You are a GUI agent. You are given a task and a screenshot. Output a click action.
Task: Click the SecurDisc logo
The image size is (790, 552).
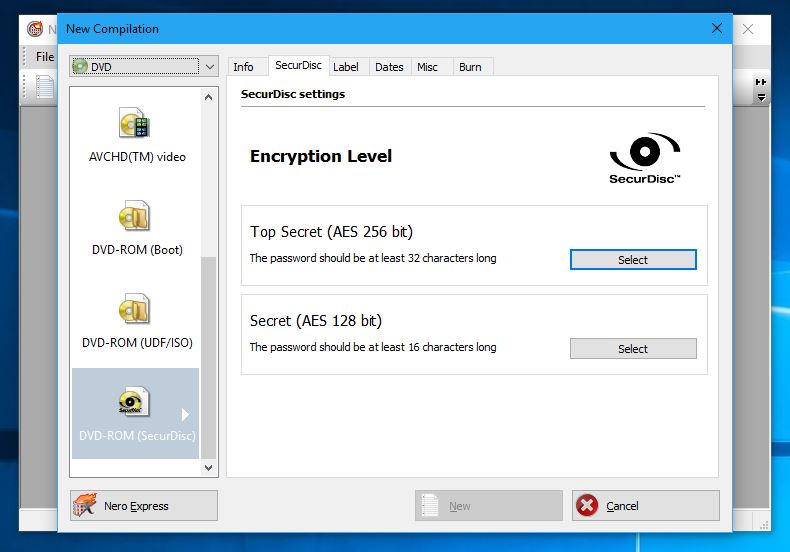[x=644, y=159]
